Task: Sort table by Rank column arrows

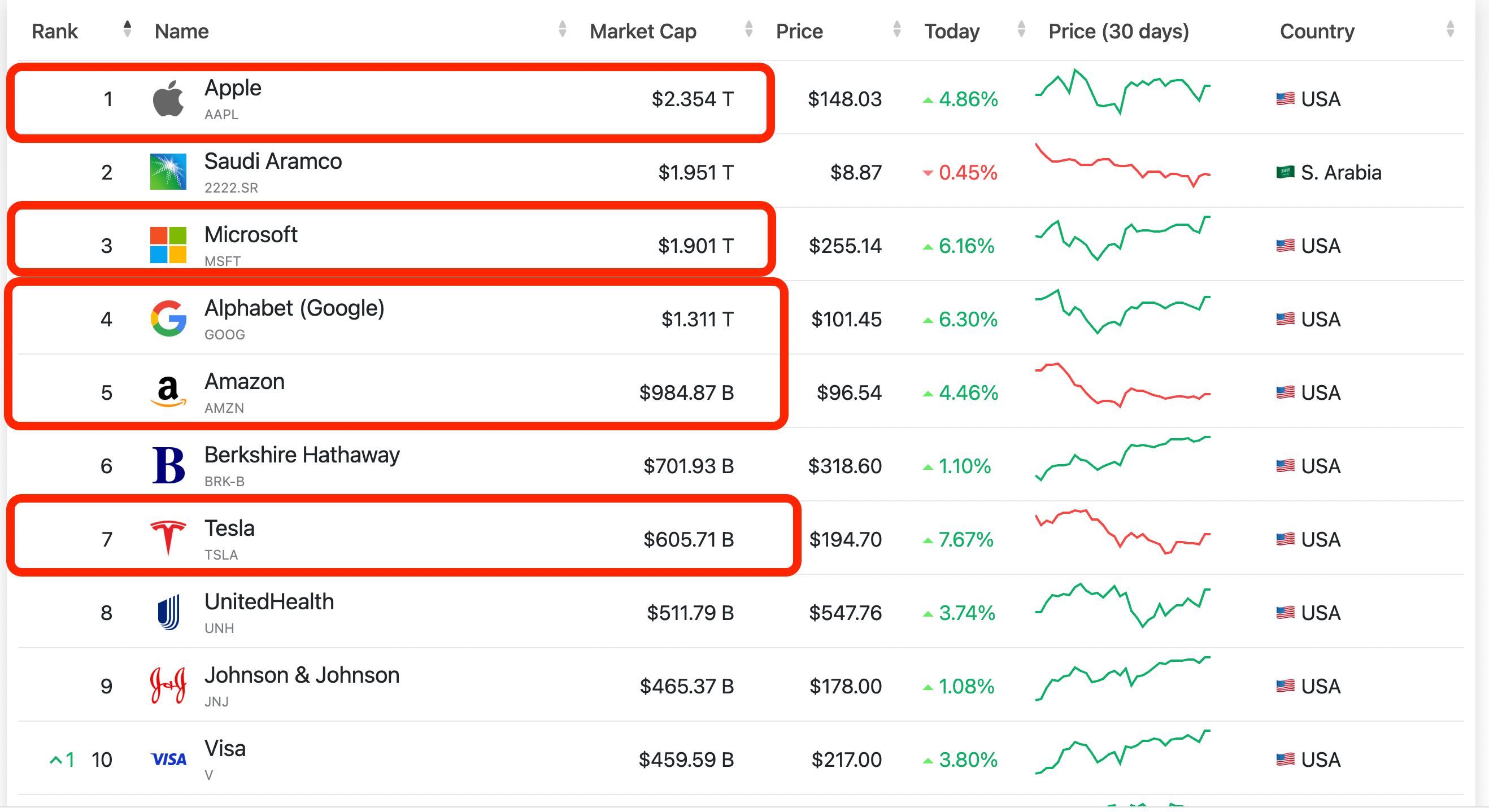Action: pyautogui.click(x=127, y=28)
